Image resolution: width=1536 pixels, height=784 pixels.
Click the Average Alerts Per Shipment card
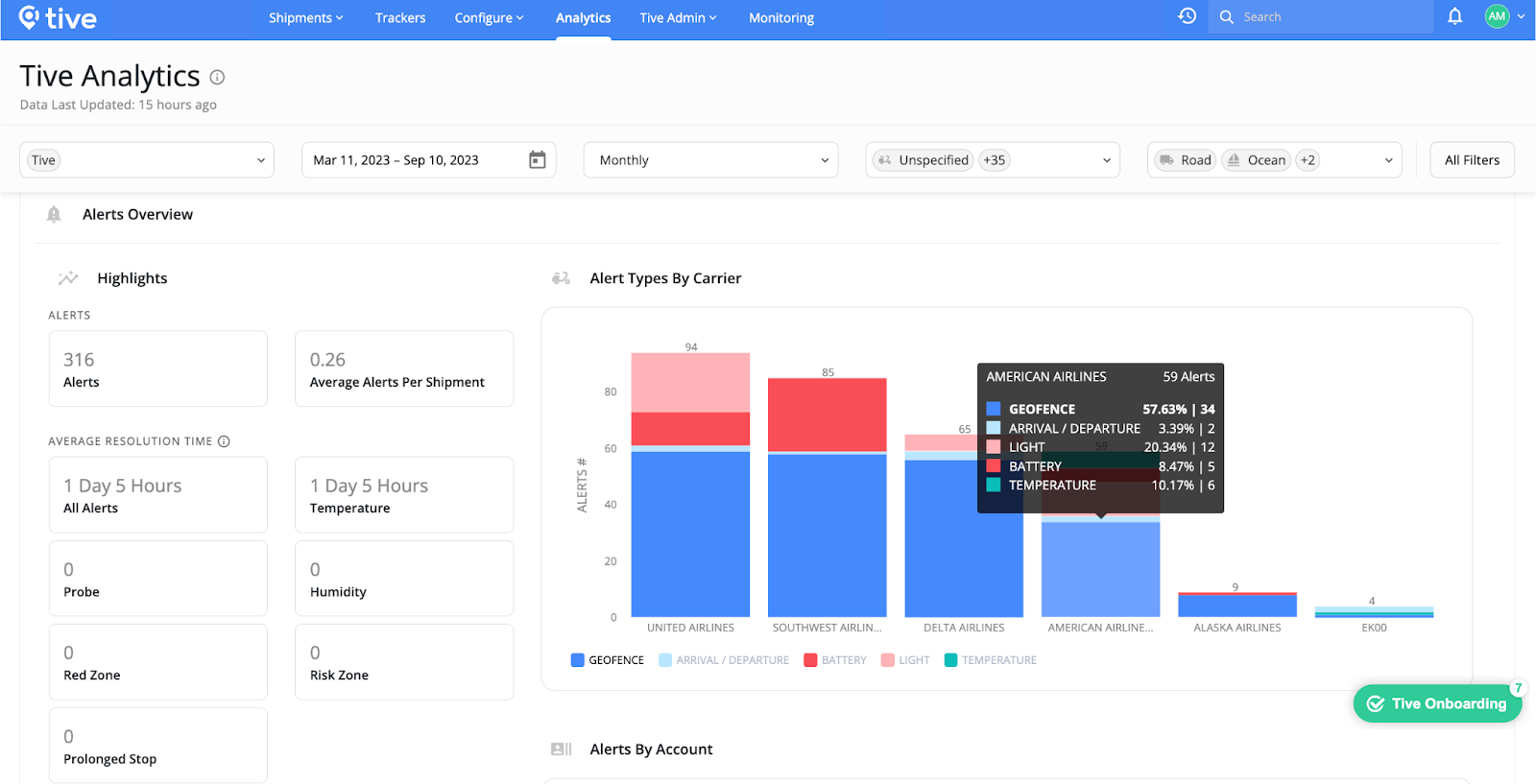(x=404, y=369)
